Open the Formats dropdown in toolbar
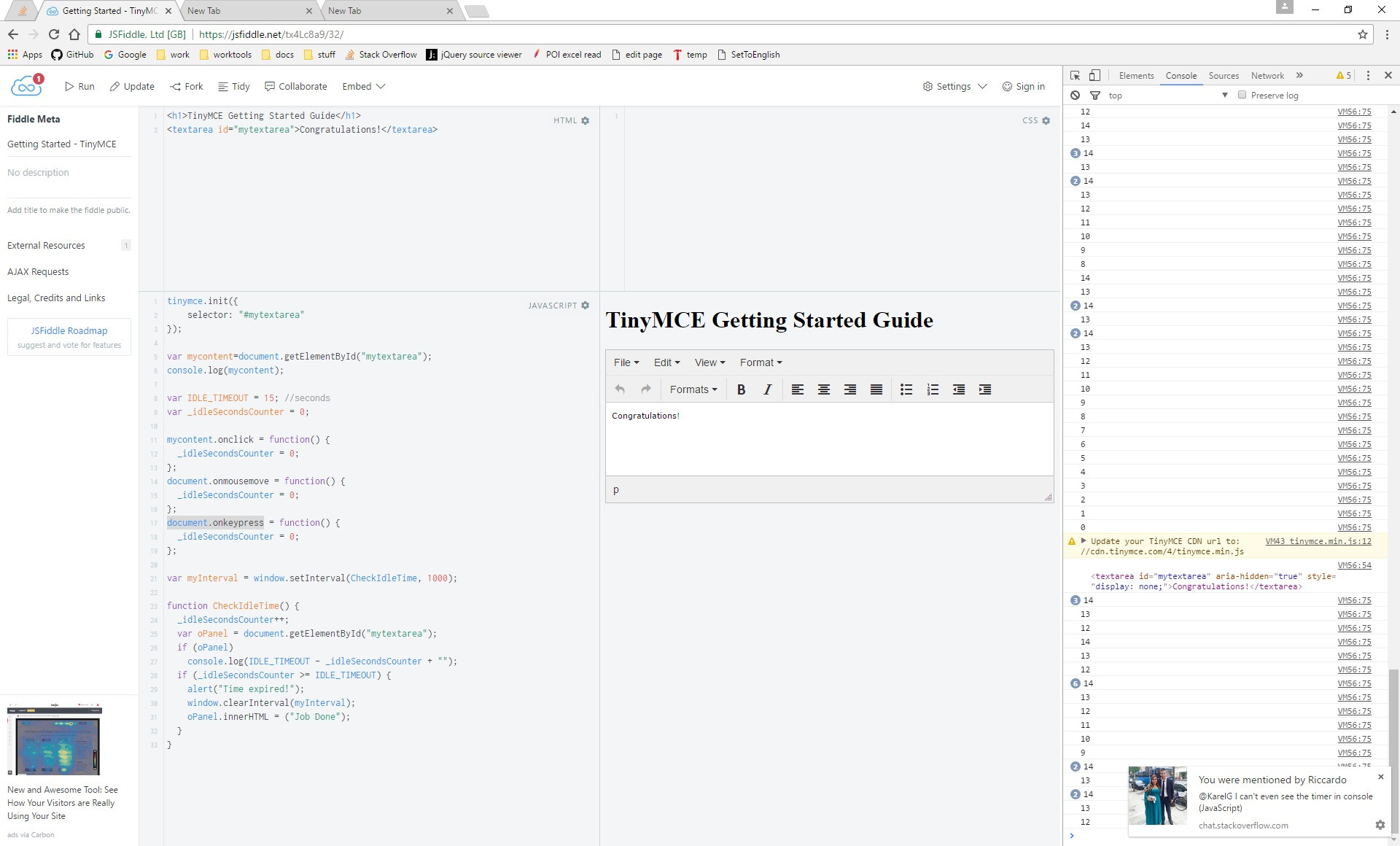This screenshot has width=1400, height=846. 693,389
